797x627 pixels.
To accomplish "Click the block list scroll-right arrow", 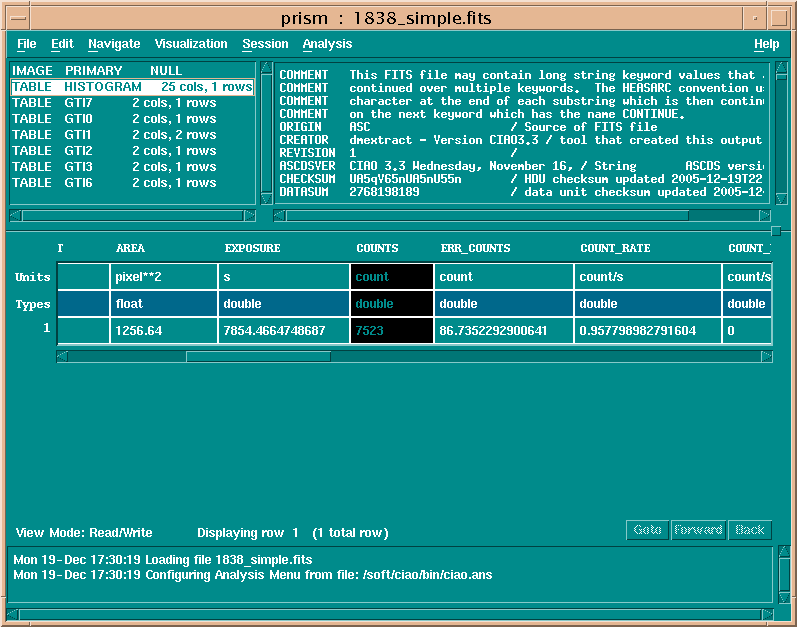I will click(250, 216).
